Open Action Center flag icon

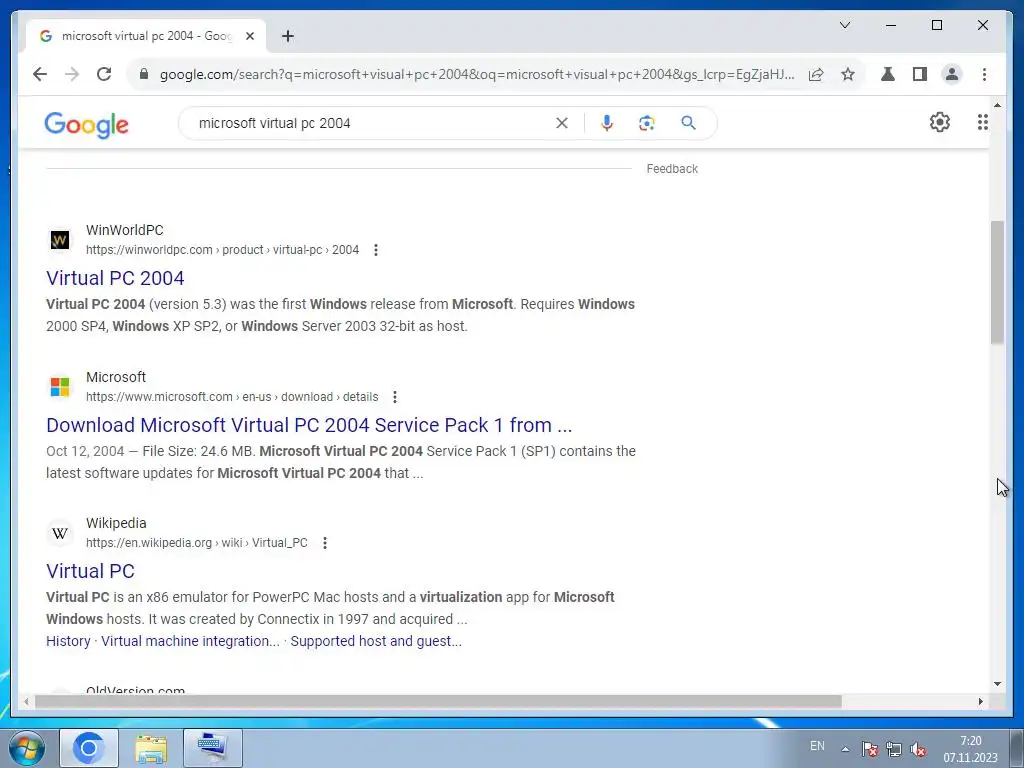click(x=869, y=749)
